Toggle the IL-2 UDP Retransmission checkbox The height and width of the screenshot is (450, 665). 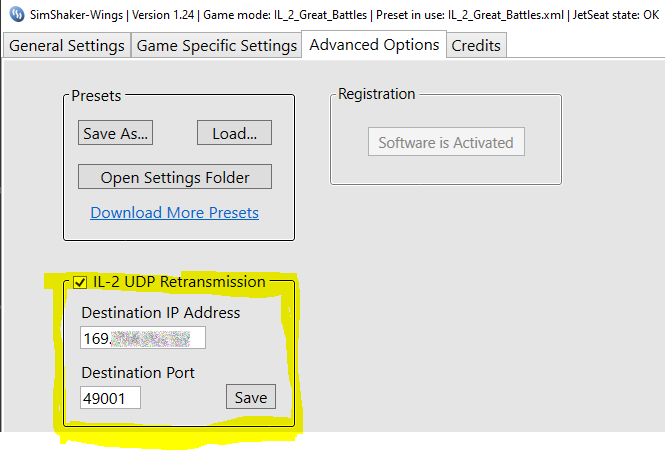click(x=80, y=282)
